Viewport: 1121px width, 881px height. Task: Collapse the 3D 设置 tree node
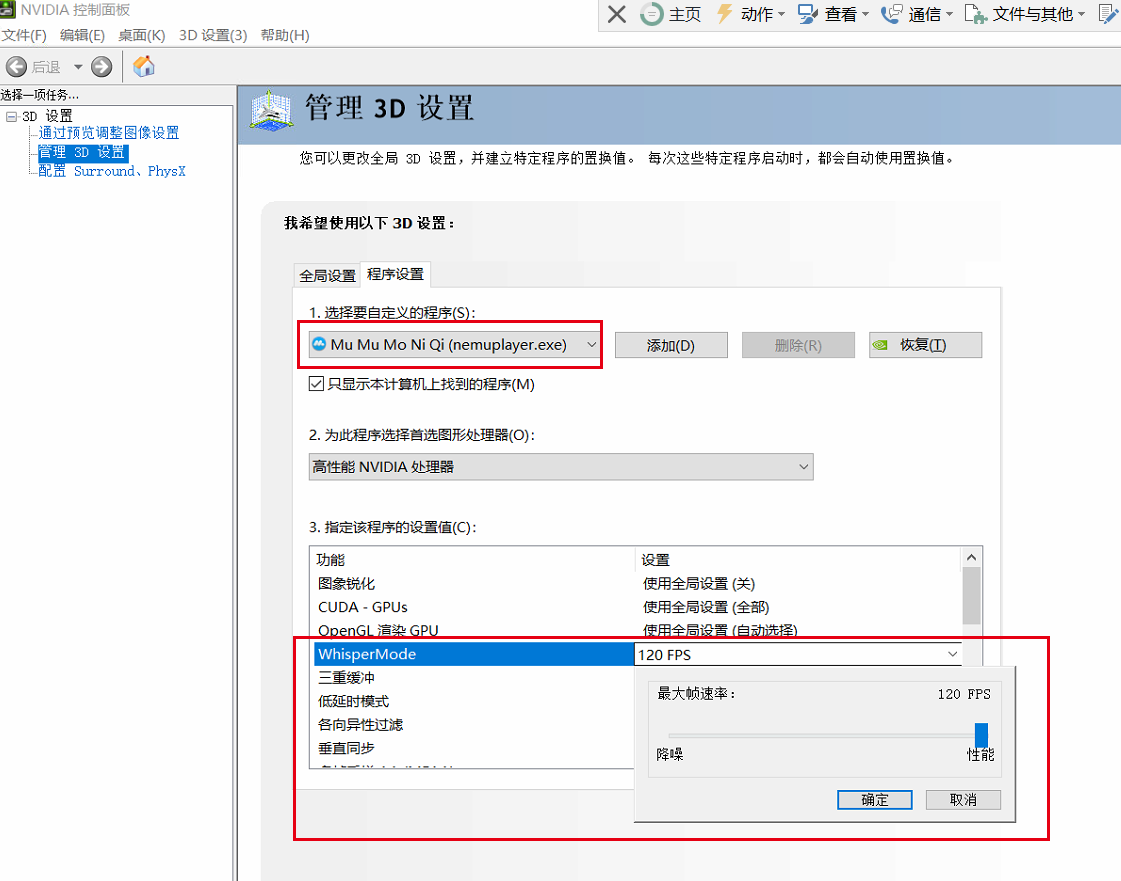tap(11, 116)
